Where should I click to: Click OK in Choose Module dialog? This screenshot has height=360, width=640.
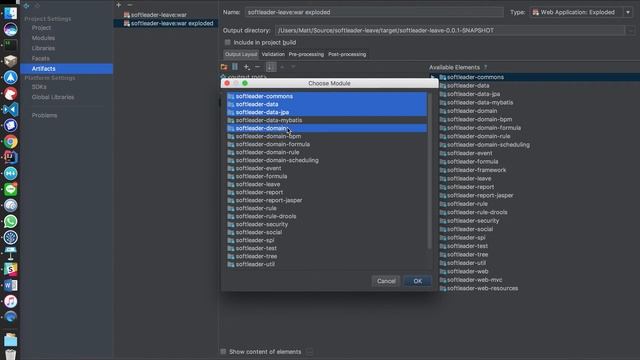pos(417,281)
